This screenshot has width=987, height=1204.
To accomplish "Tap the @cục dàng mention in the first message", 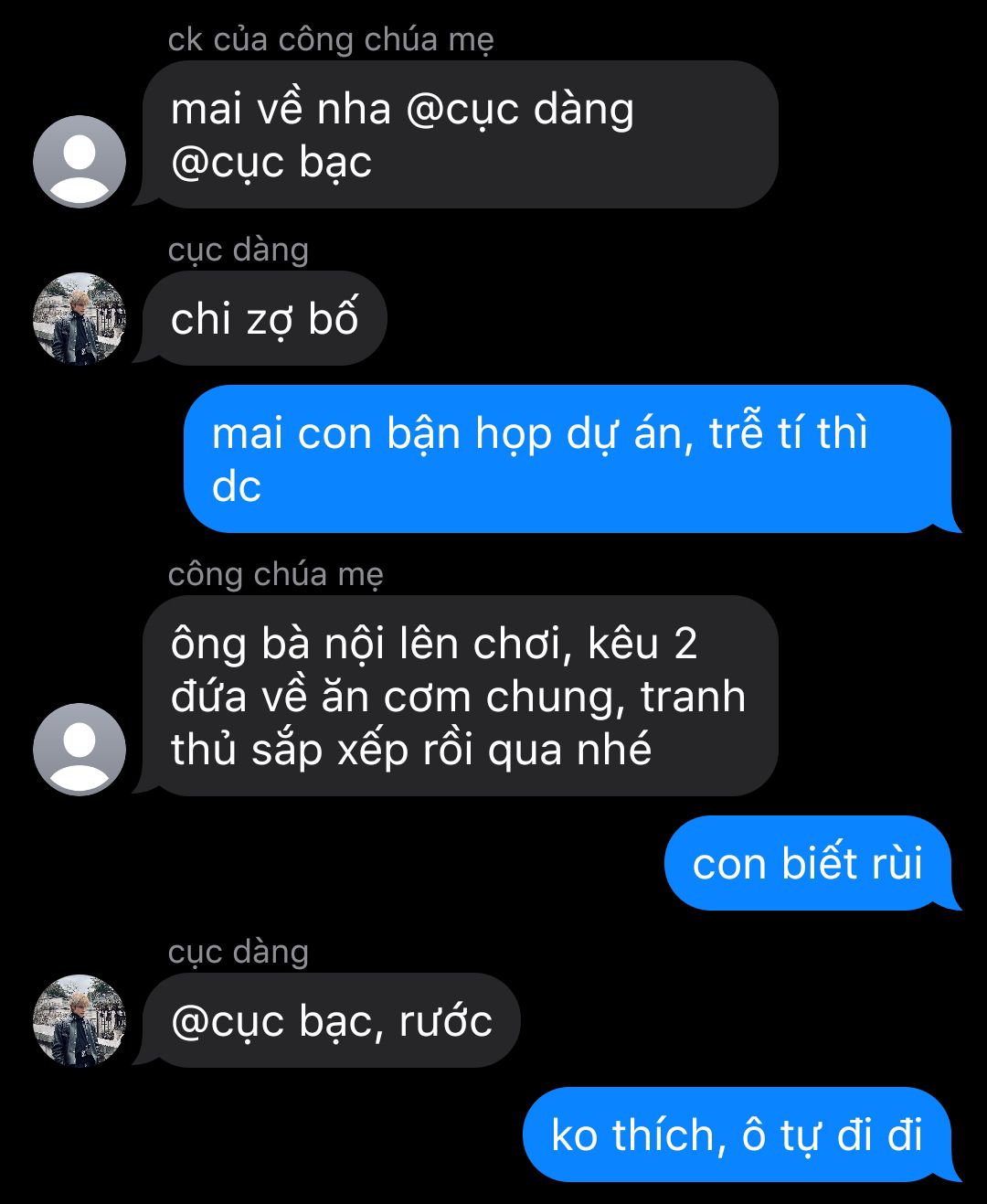I will [x=519, y=112].
